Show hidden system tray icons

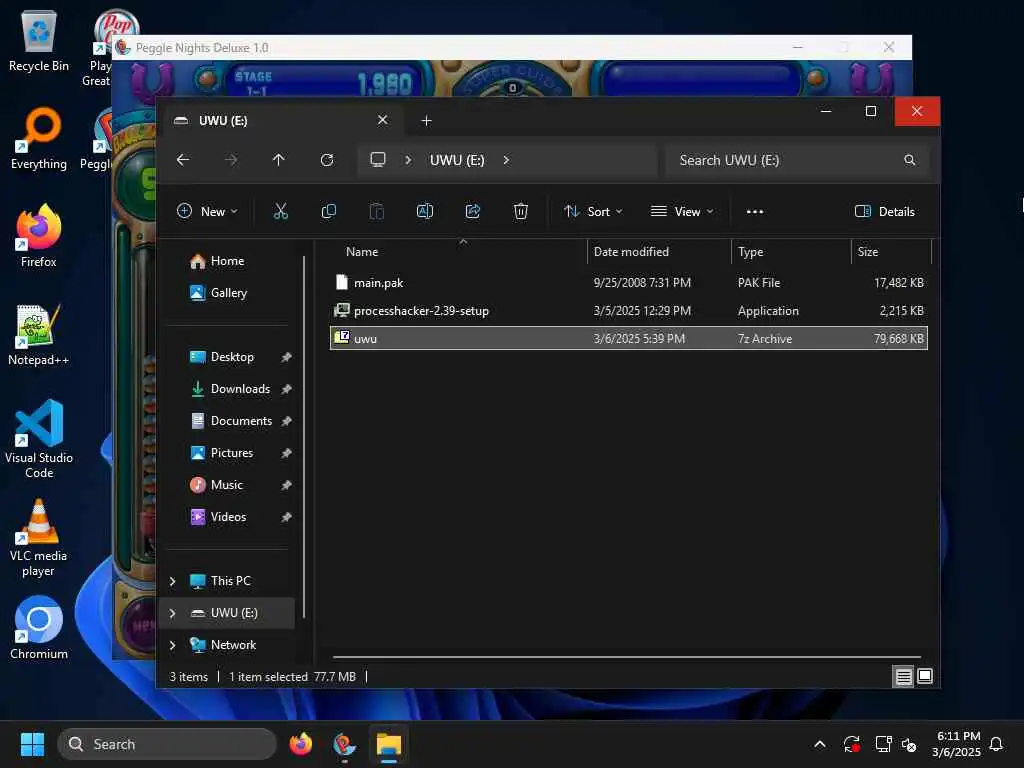pos(820,744)
